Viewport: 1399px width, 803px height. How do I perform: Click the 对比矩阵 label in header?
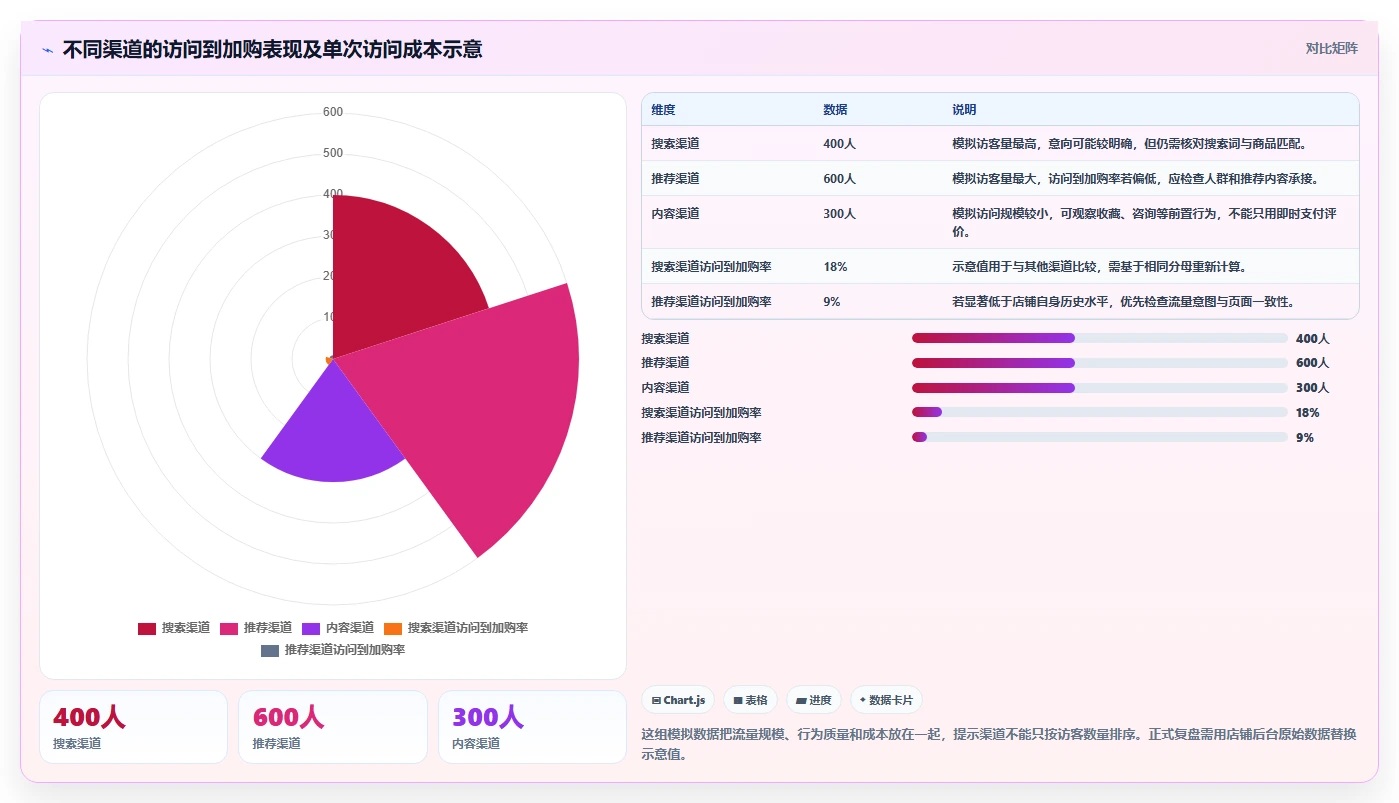[x=1331, y=48]
